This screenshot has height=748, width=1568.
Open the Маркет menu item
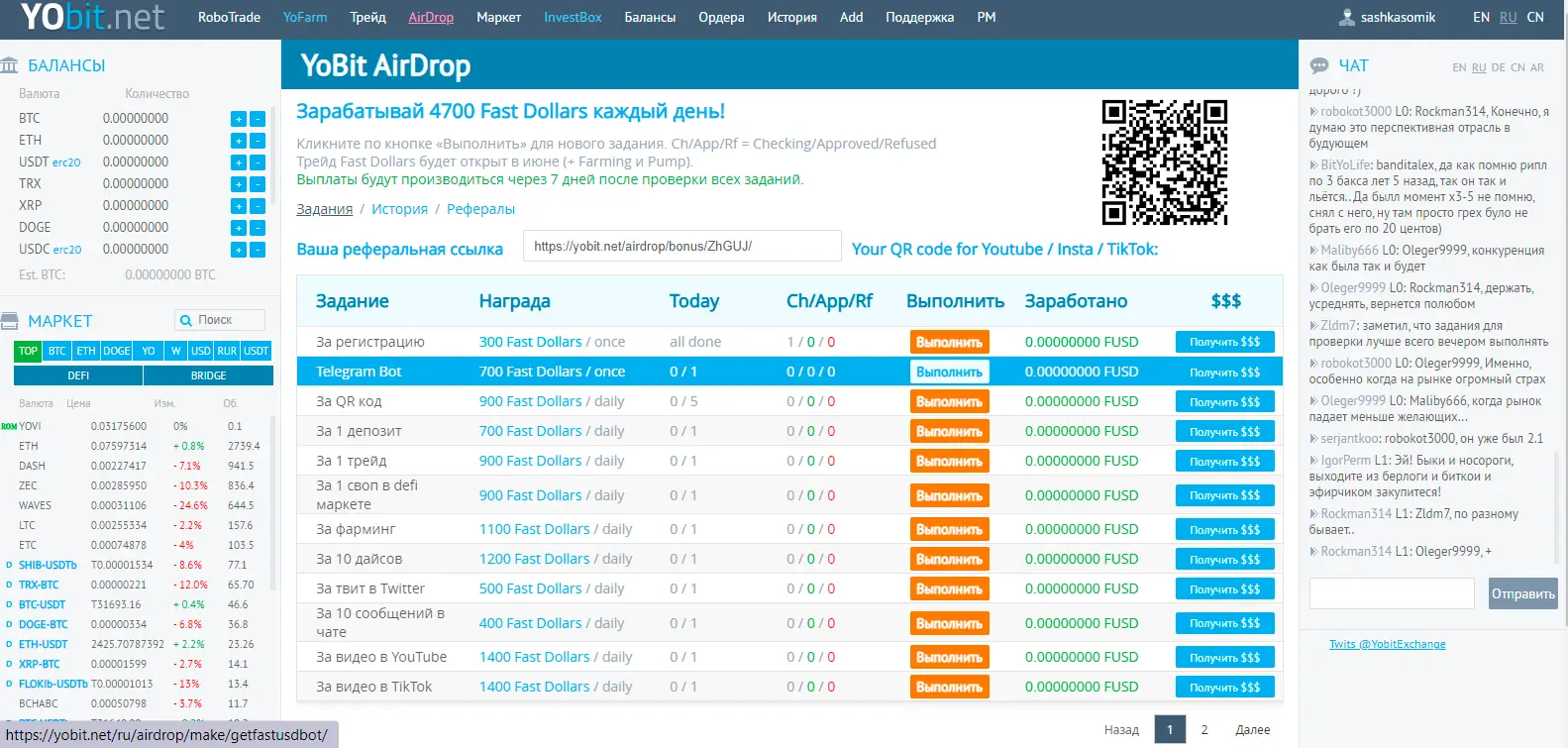pos(498,17)
